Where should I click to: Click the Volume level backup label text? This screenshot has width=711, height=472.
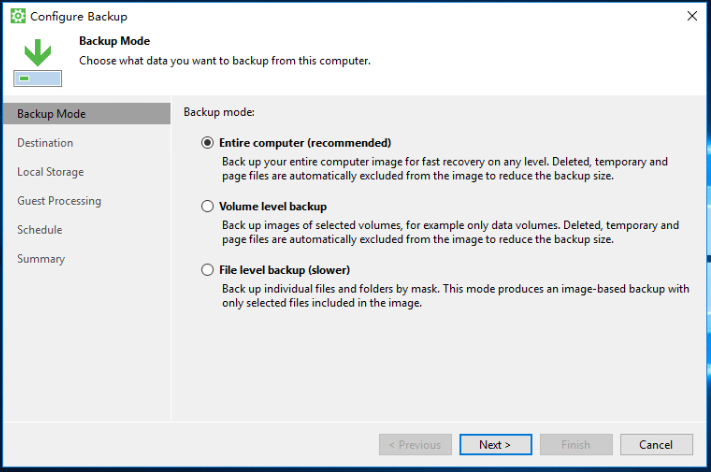click(x=273, y=206)
